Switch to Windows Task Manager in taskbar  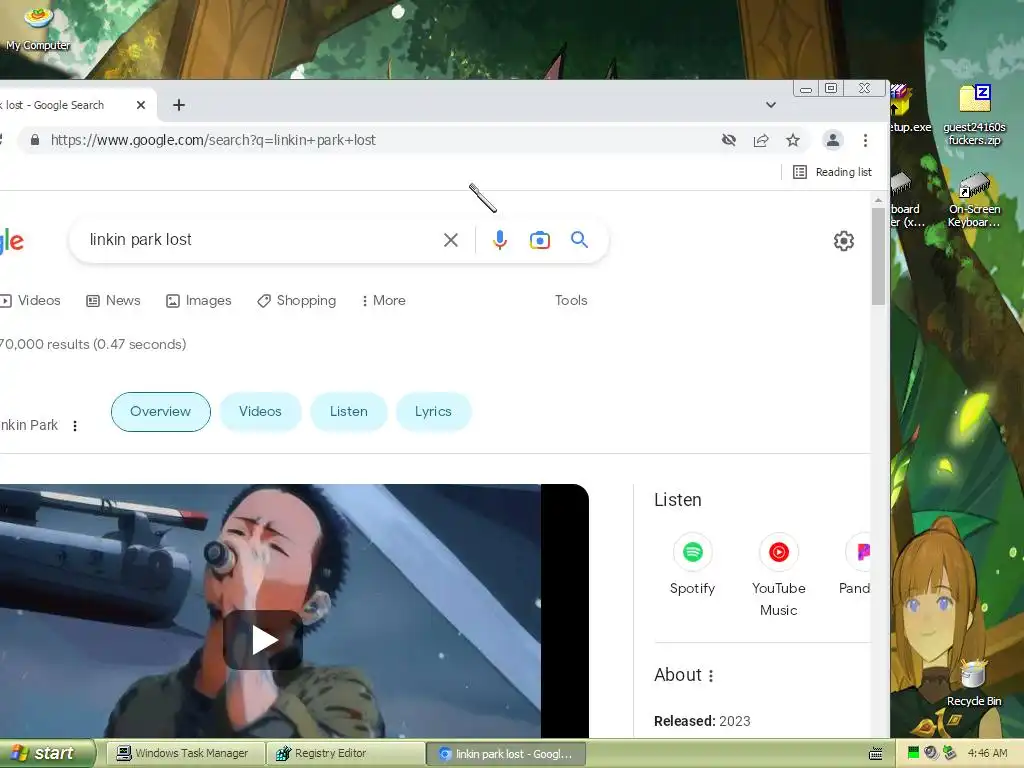[x=185, y=753]
